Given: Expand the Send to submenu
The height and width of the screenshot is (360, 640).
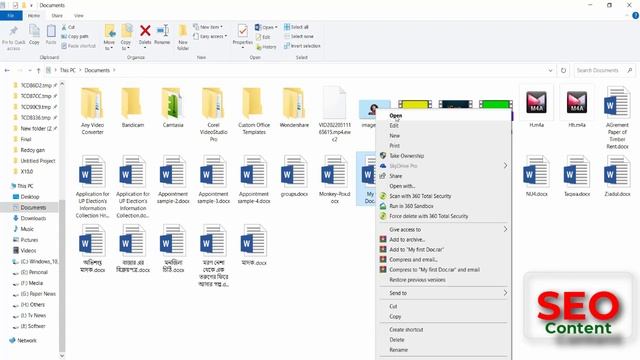Looking at the screenshot, I should click(x=505, y=293).
